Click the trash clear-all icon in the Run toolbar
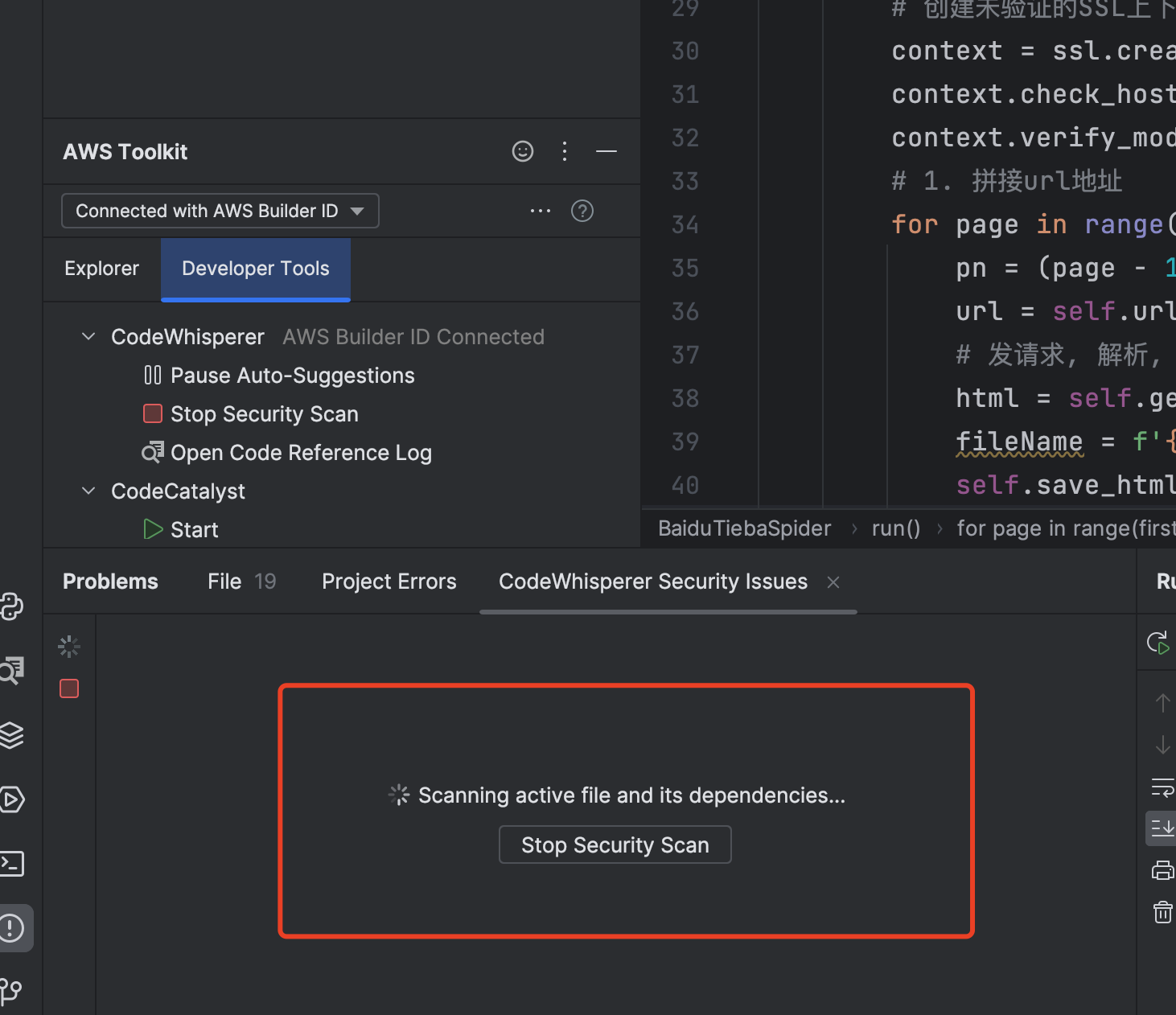The width and height of the screenshot is (1176, 1015). (1163, 912)
